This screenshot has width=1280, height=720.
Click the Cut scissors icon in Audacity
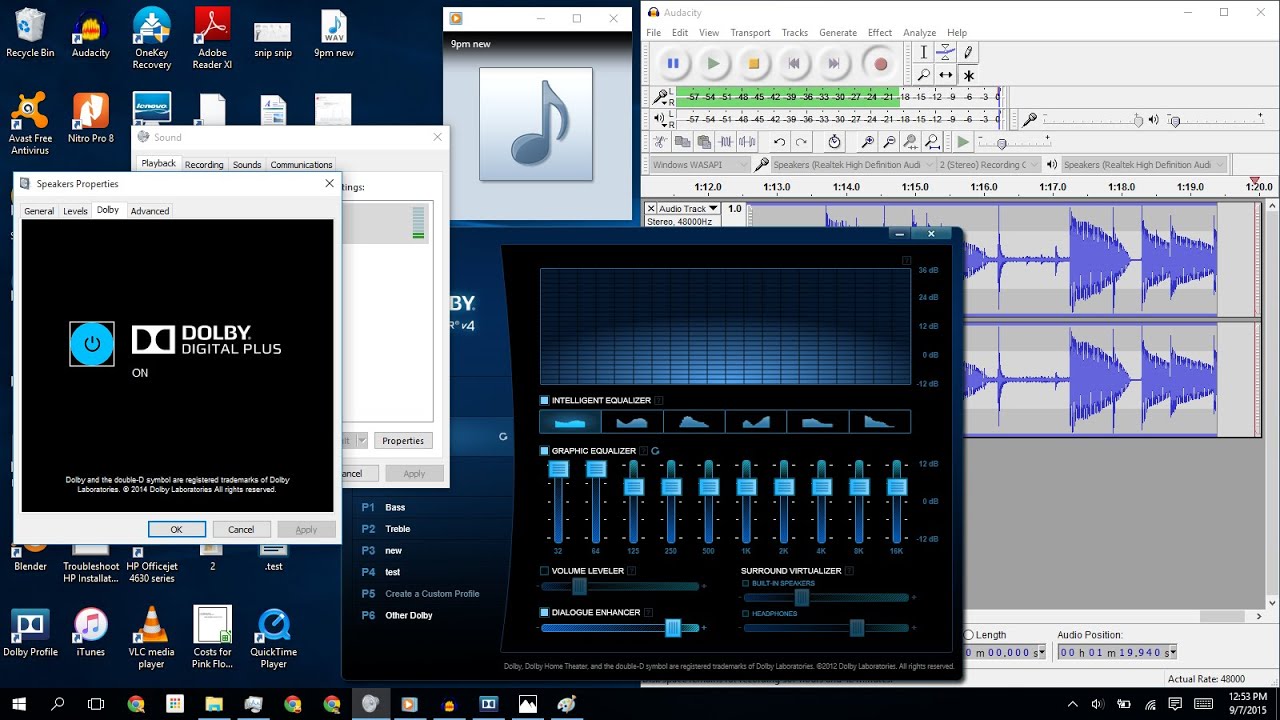(x=661, y=142)
